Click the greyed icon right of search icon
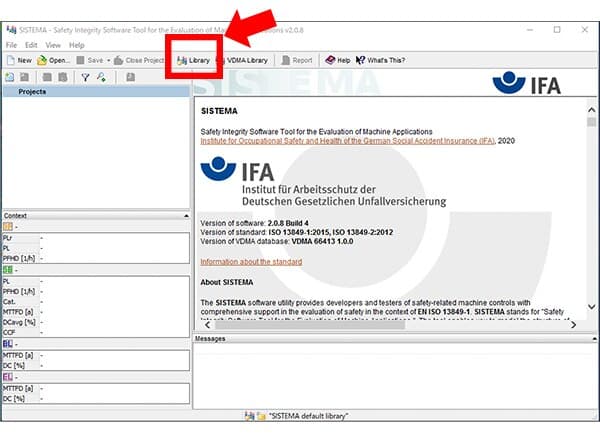The image size is (600, 444). coord(130,77)
